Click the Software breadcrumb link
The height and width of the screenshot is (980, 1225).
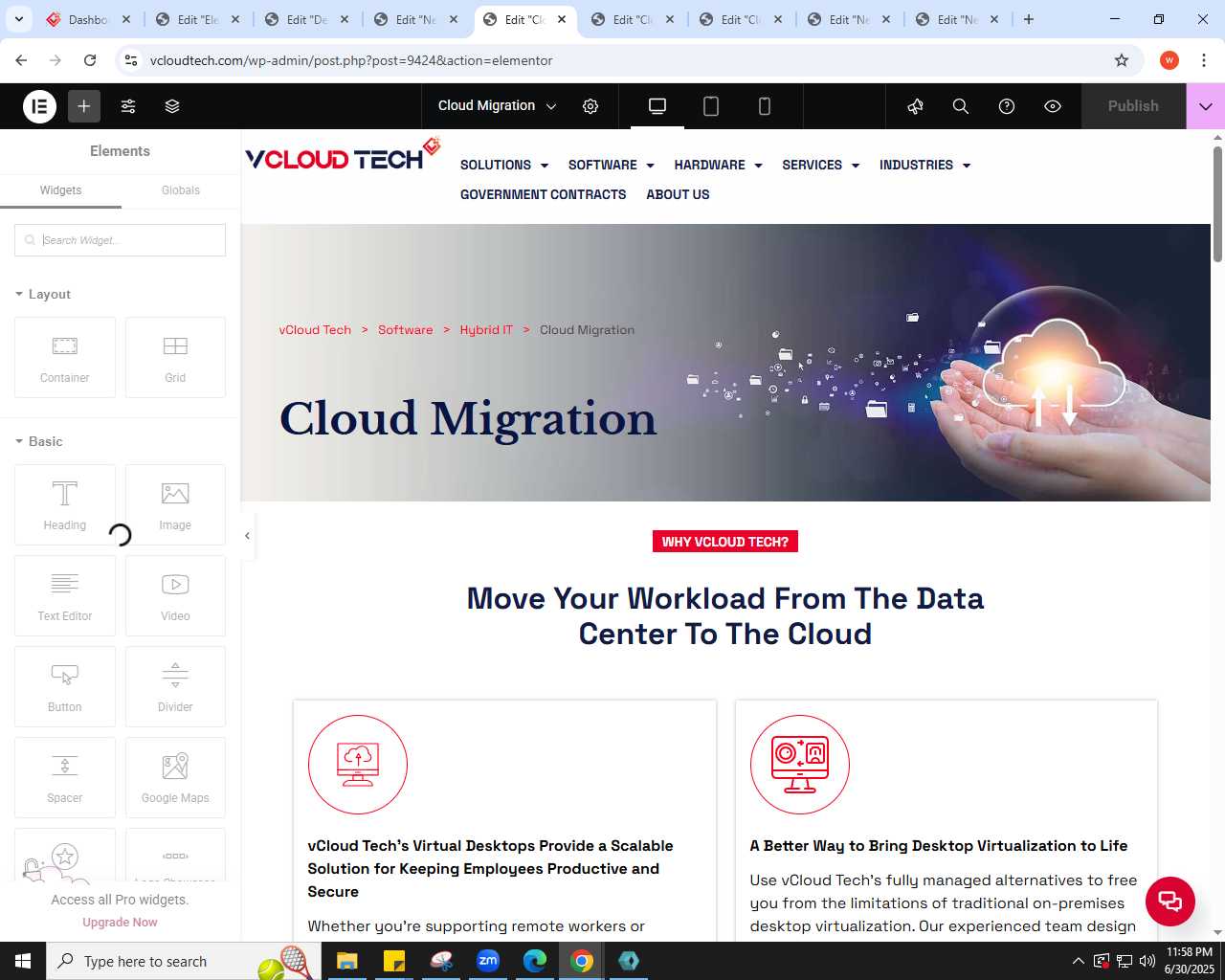coord(406,330)
